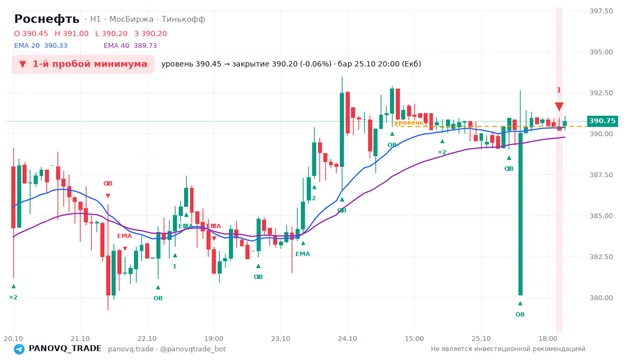640x360 pixels.
Task: Click the 20.10 date axis label
Action: pos(13,339)
